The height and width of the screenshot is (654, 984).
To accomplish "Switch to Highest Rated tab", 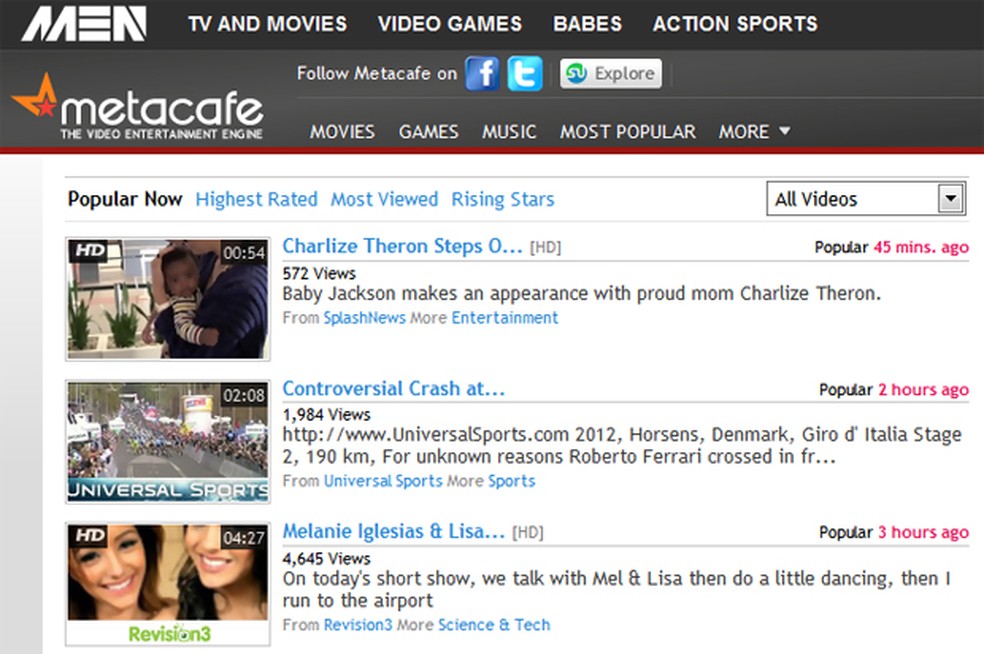I will tap(256, 200).
